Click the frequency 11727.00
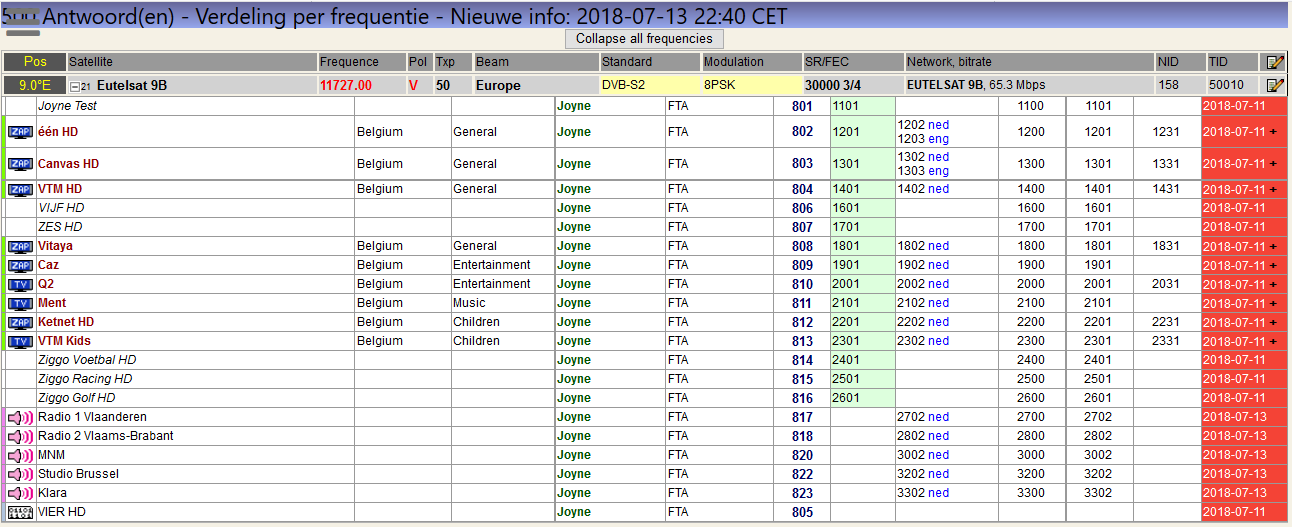This screenshot has height=527, width=1292. click(x=346, y=86)
